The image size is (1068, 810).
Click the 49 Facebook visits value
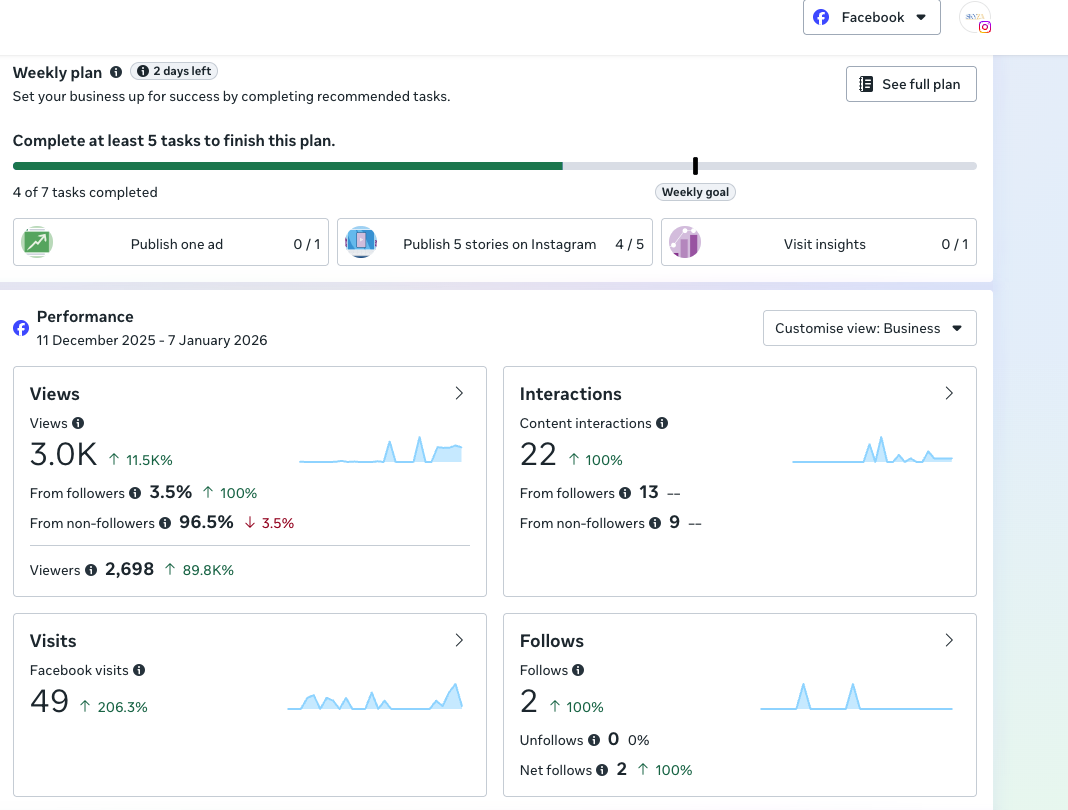point(50,702)
